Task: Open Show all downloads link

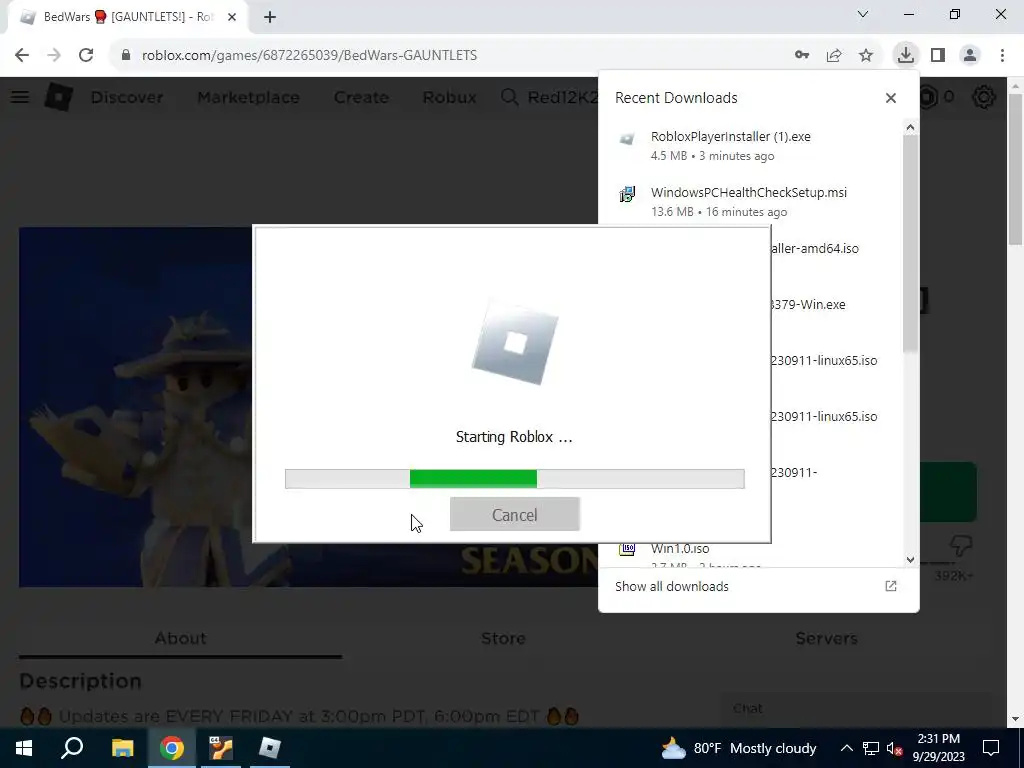Action: (x=671, y=586)
